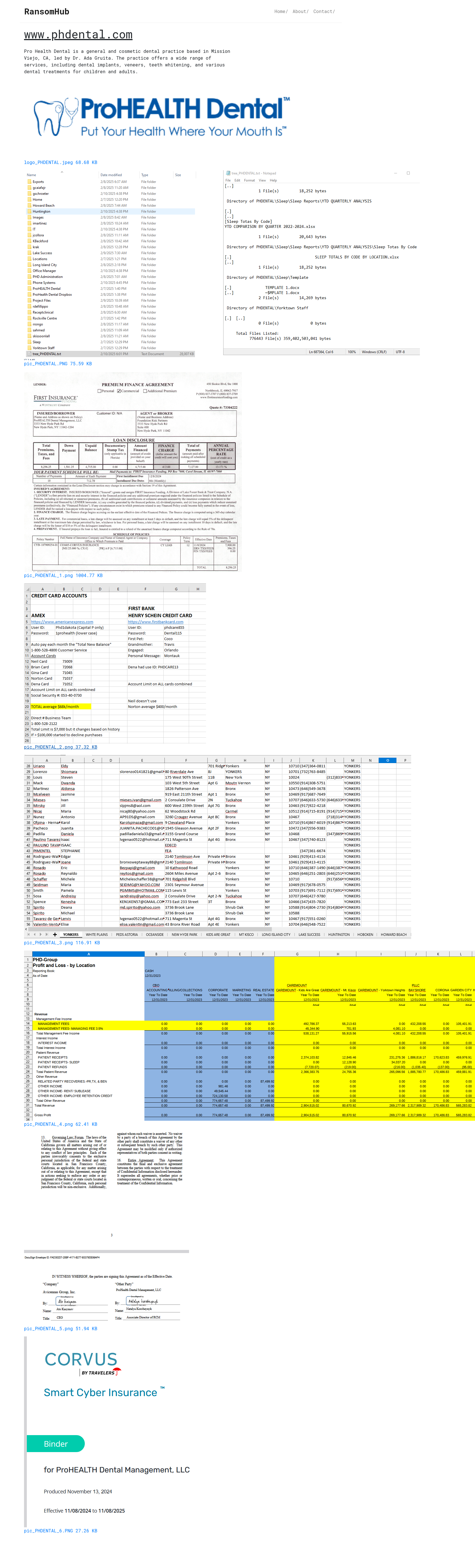
Task: Sort by the Name column header
Action: click(x=31, y=175)
